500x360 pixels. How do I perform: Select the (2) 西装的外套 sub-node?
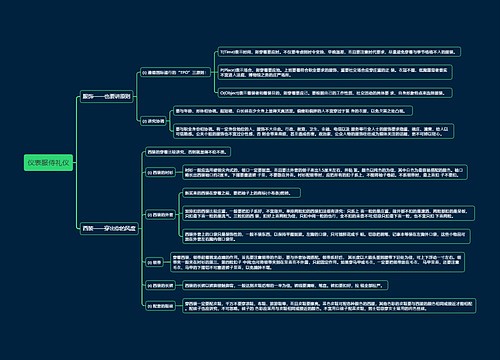[161, 215]
